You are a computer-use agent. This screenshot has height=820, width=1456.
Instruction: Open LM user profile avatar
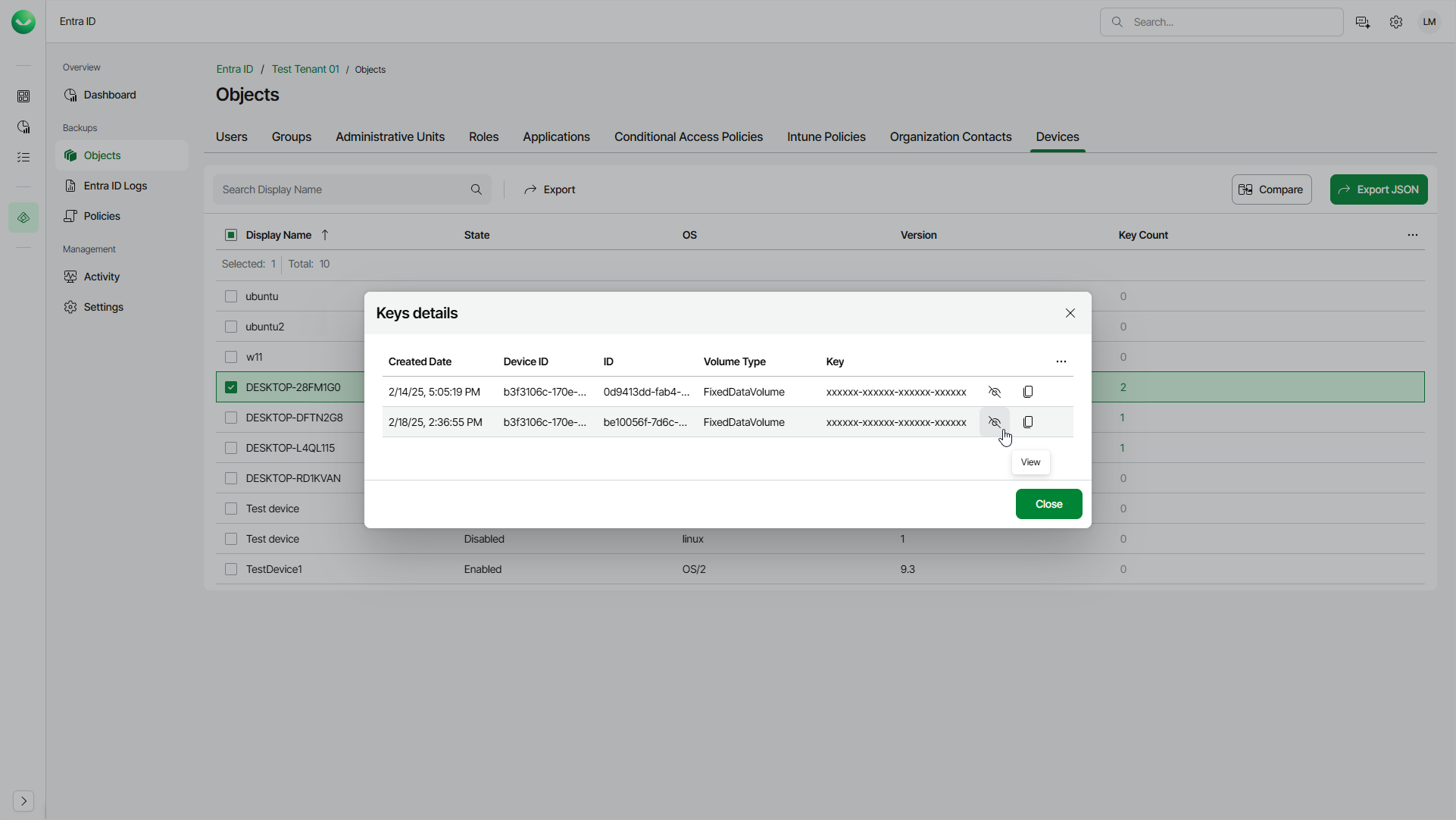1429,22
